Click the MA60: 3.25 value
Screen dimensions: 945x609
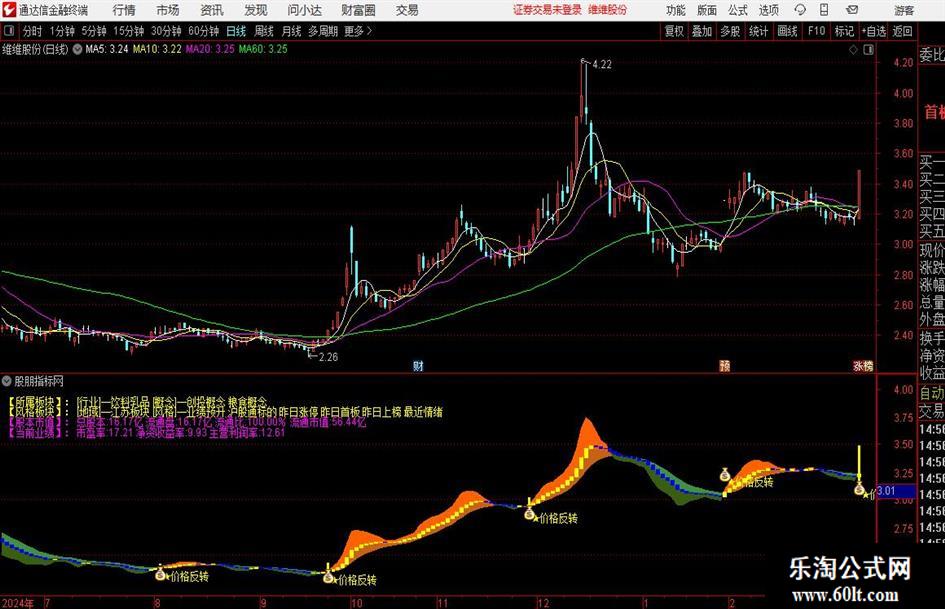[263, 49]
